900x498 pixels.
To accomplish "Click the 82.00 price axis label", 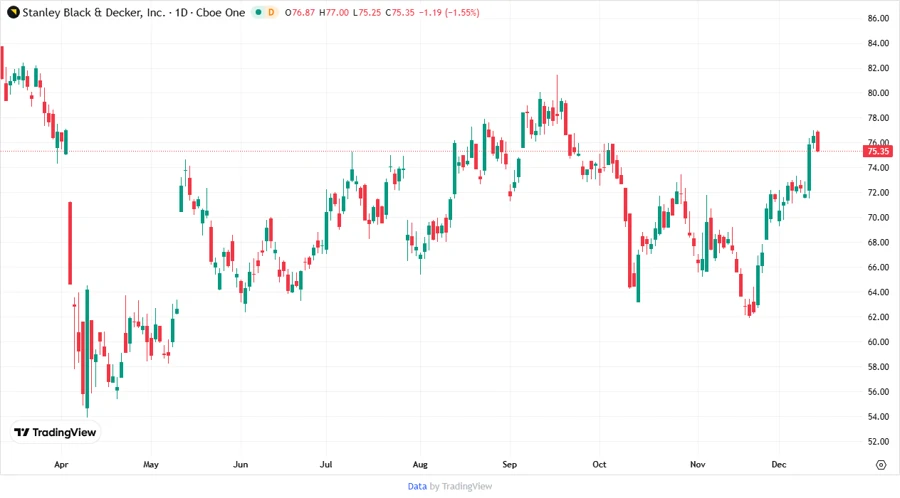I will click(878, 68).
